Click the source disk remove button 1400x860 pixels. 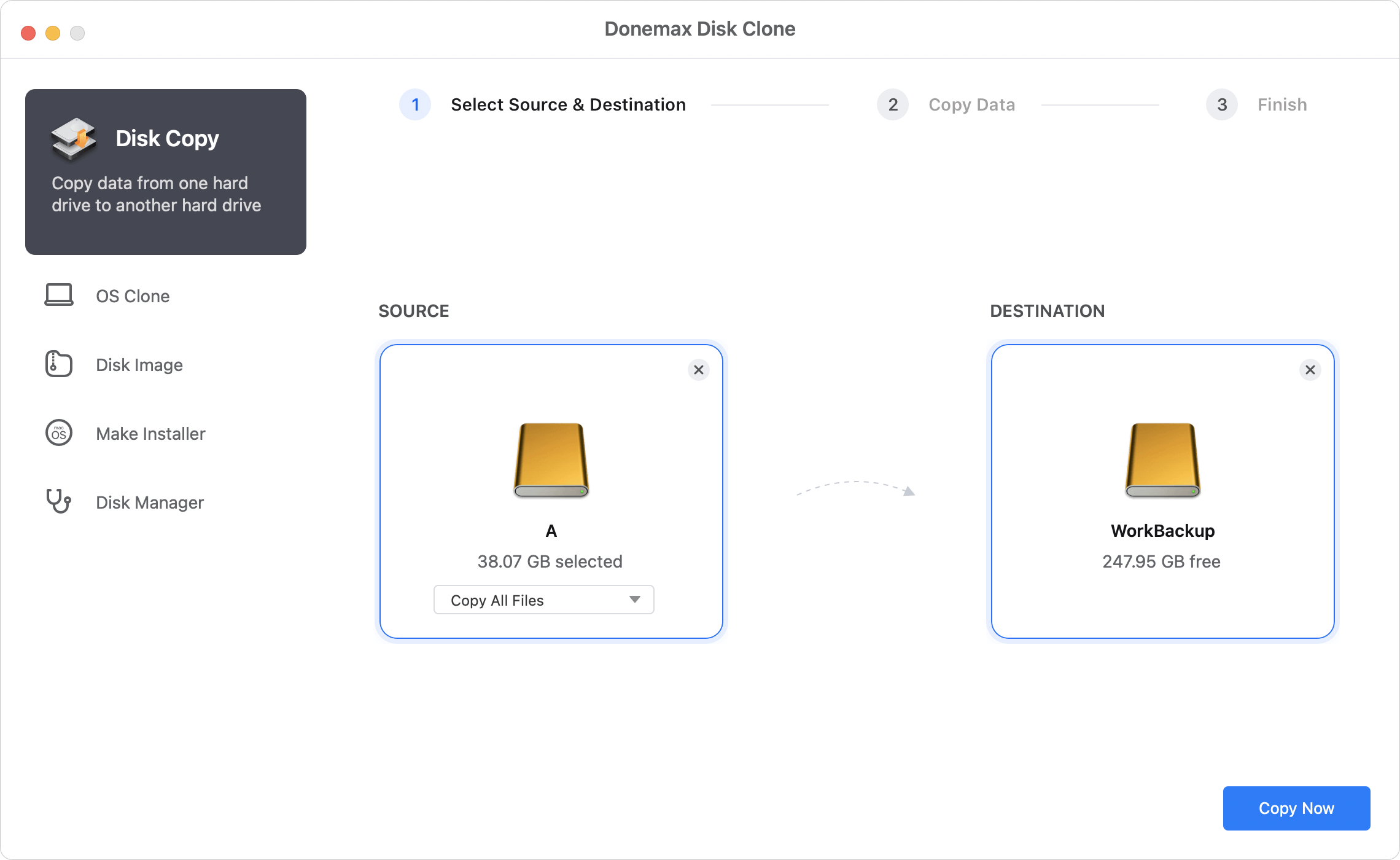click(698, 370)
